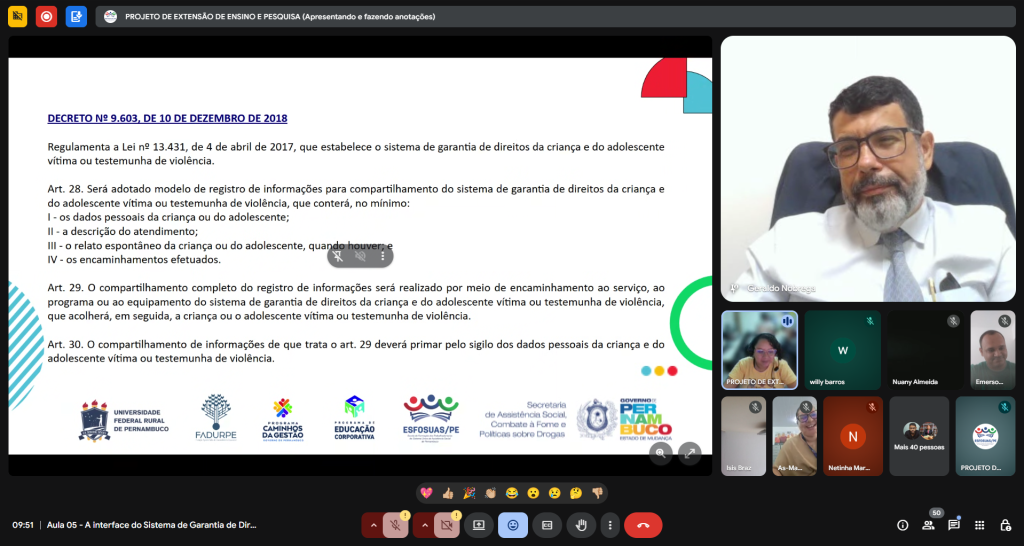This screenshot has width=1024, height=546.
Task: Open the three-dot options on the presentation overlay
Action: pyautogui.click(x=382, y=256)
